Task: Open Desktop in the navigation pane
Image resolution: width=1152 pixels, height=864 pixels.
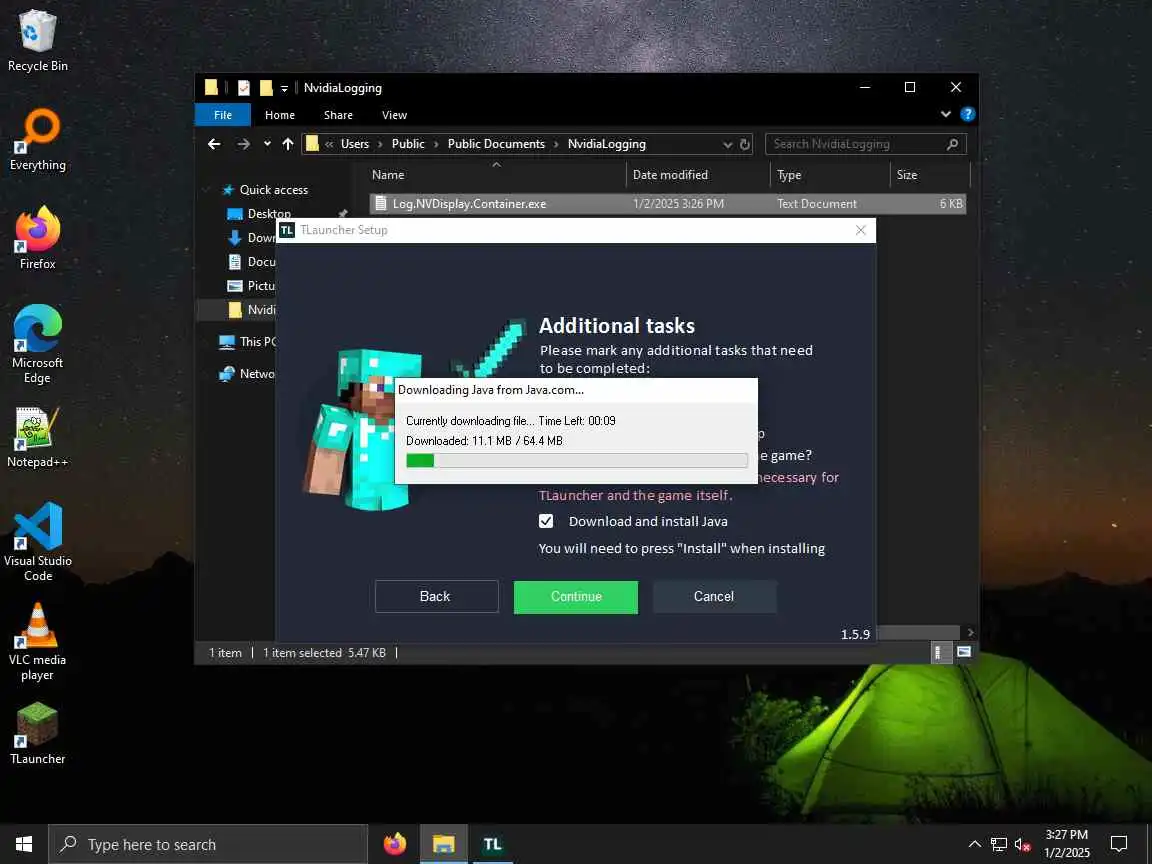Action: point(268,214)
